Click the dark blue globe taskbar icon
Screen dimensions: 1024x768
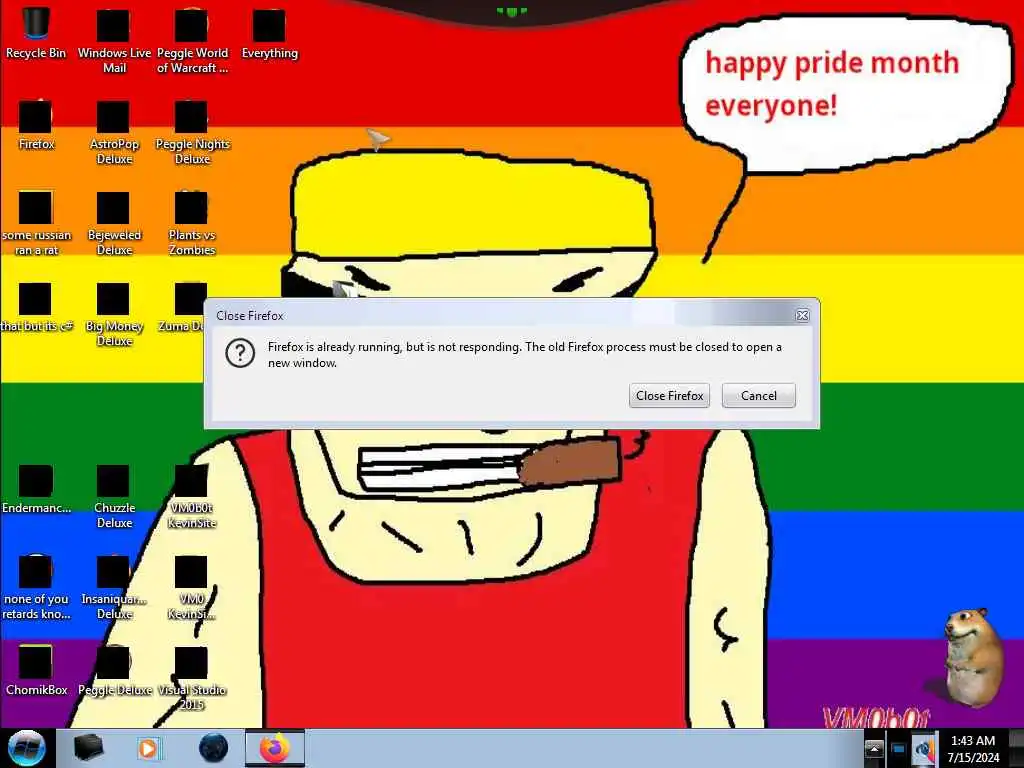tap(213, 748)
